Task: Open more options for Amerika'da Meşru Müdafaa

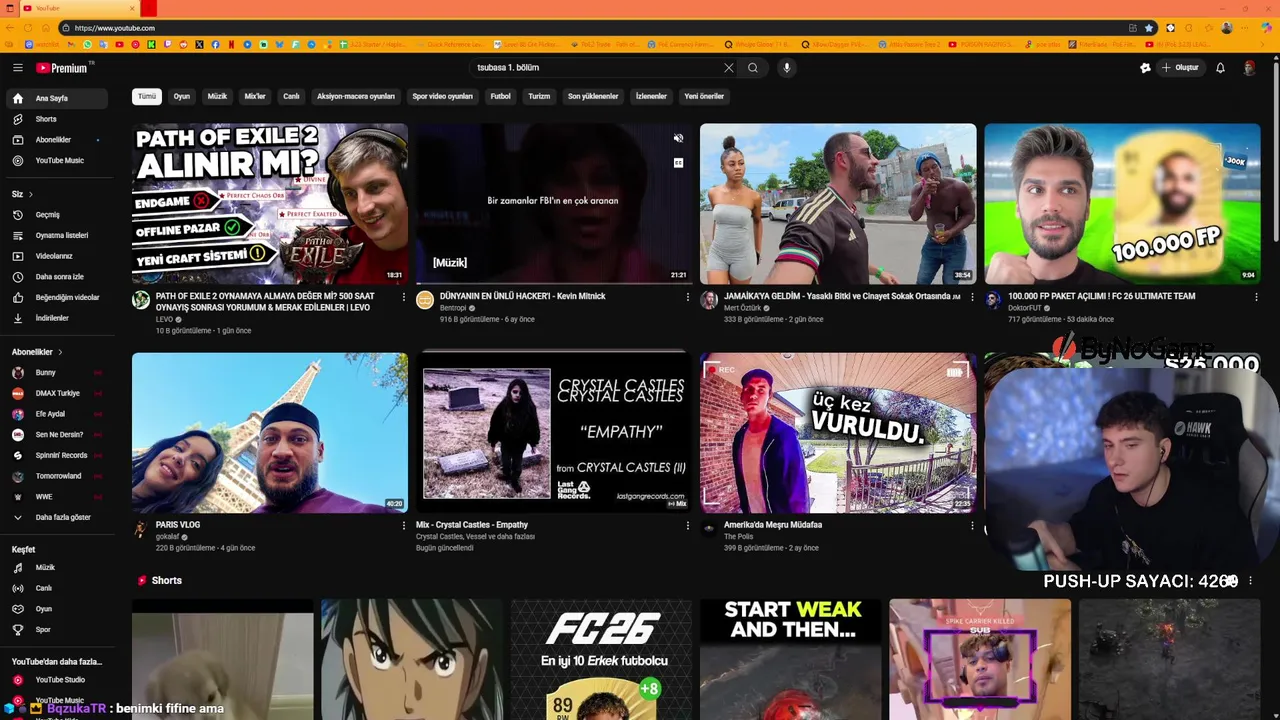Action: point(972,526)
